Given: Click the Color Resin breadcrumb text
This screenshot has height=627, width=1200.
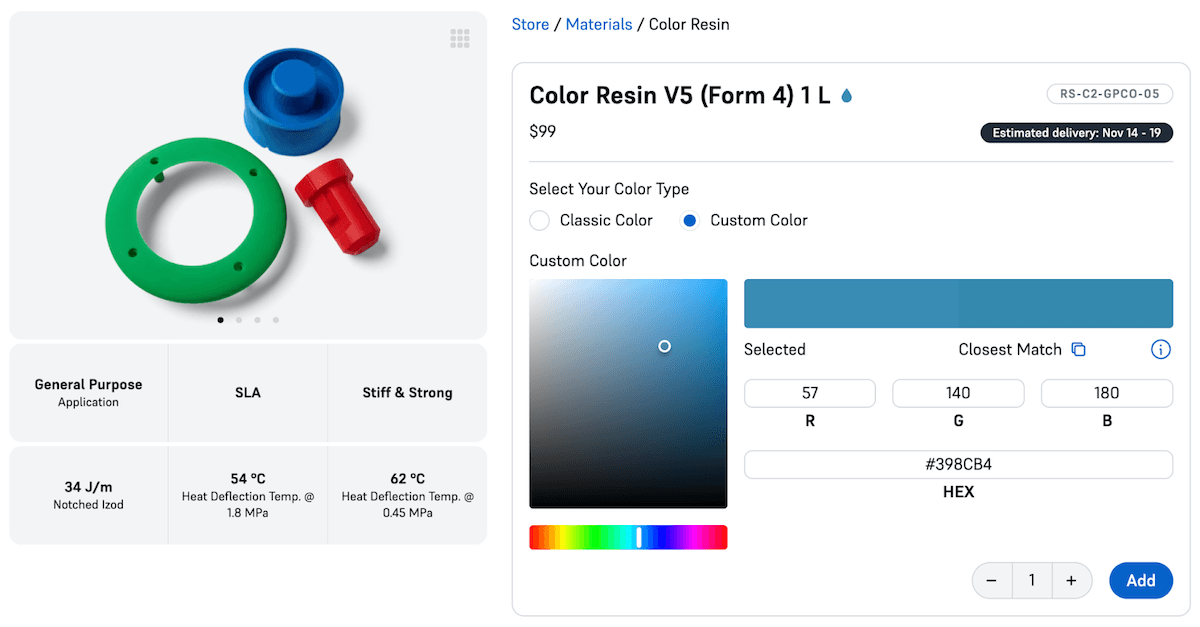Looking at the screenshot, I should (689, 24).
